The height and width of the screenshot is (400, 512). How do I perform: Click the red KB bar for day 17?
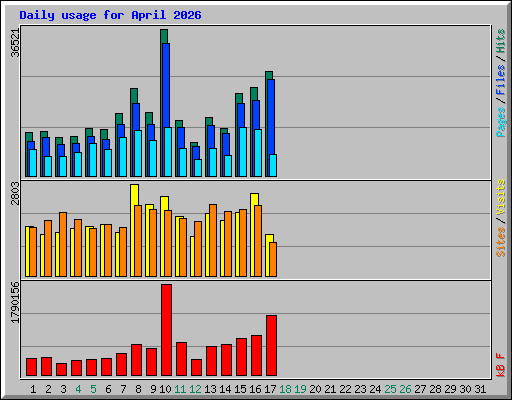pyautogui.click(x=271, y=346)
